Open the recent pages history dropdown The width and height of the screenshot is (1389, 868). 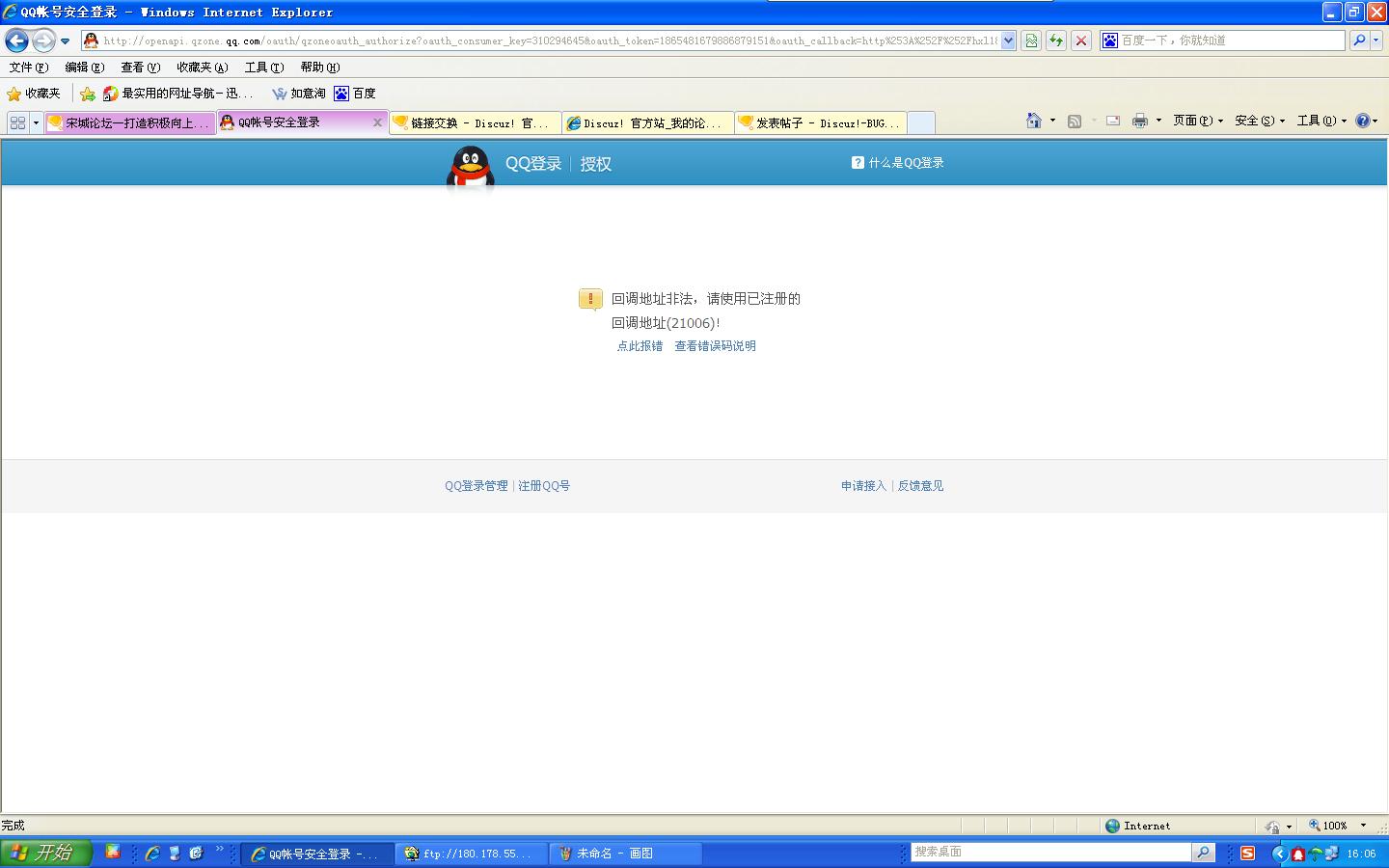tap(65, 41)
